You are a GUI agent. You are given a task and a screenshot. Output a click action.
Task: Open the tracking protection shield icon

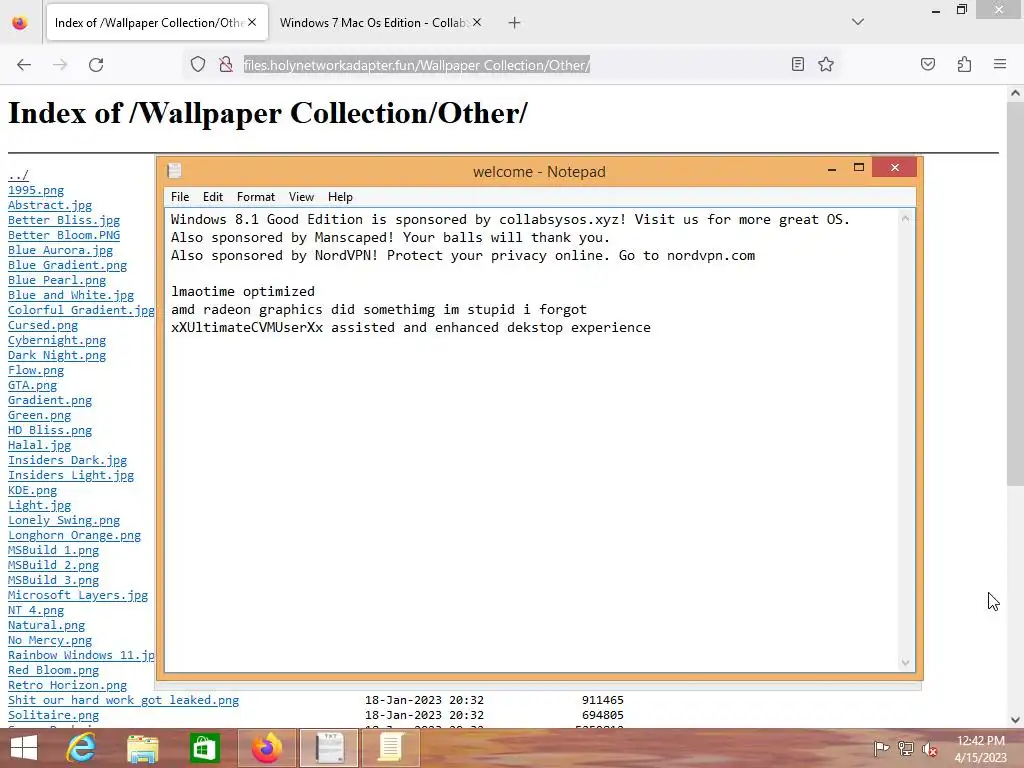coord(198,64)
